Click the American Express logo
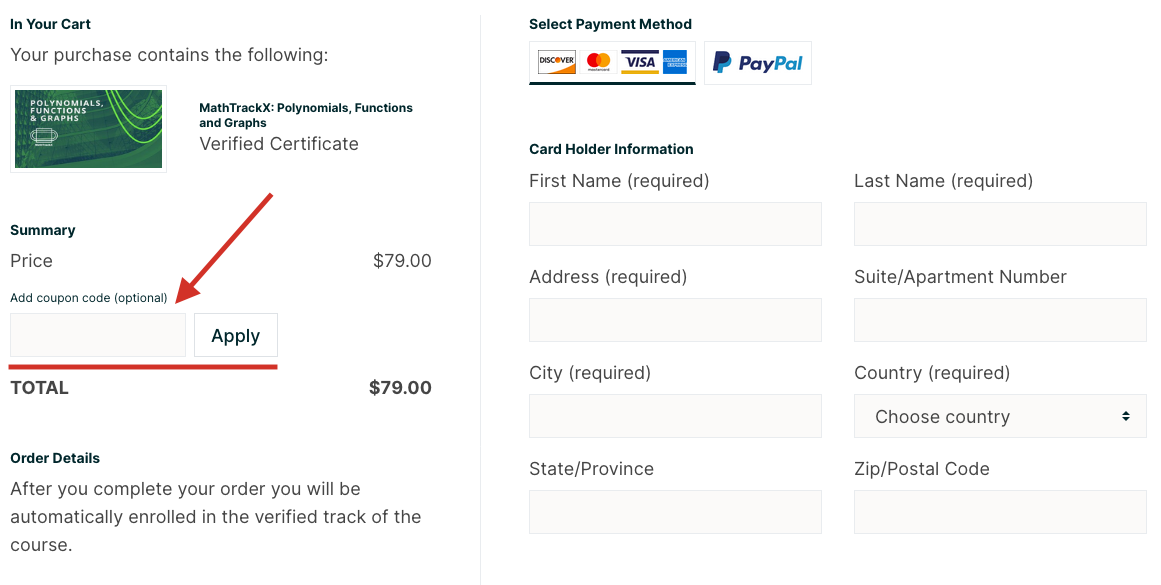 (675, 62)
